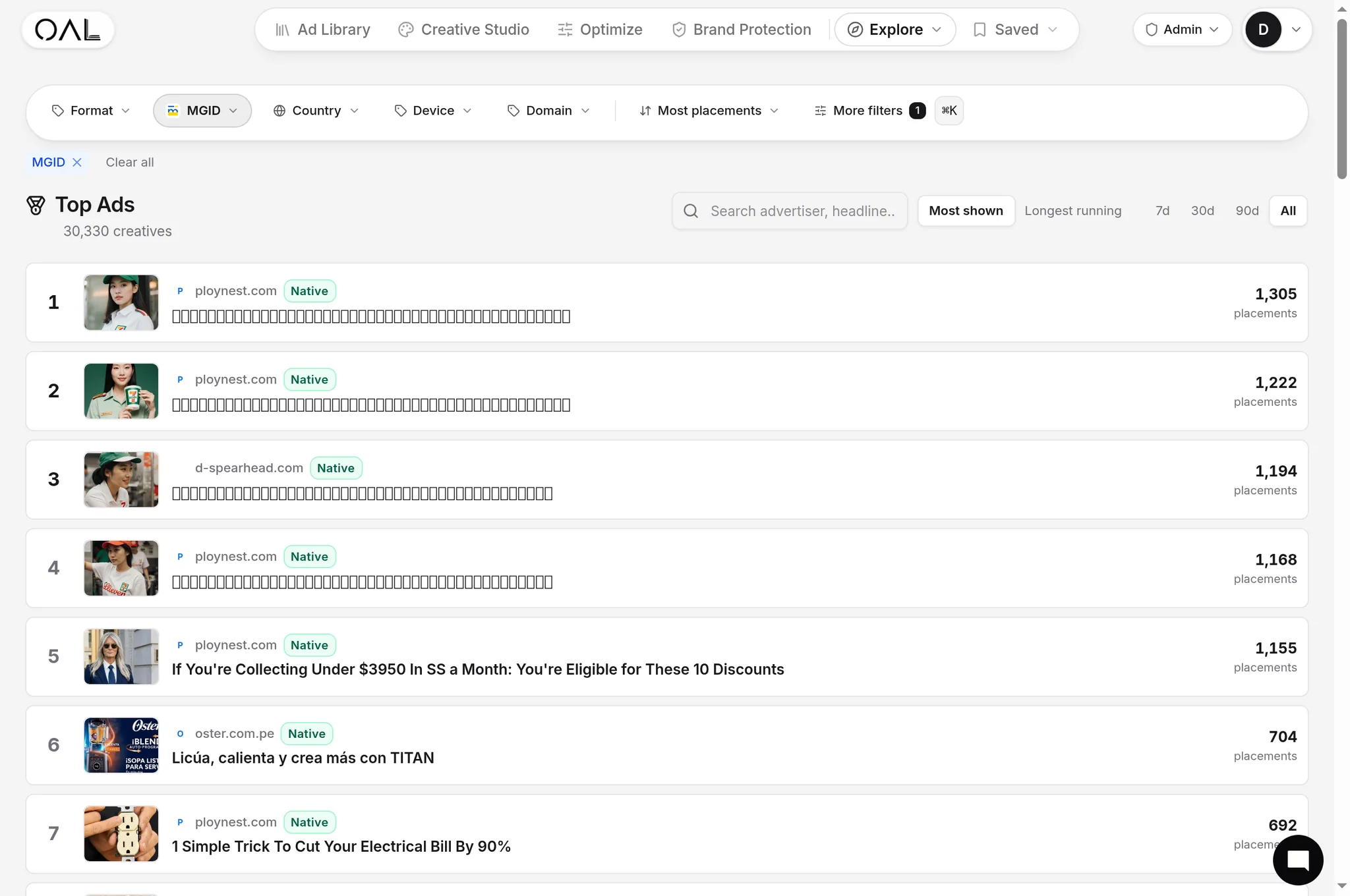Open the electrical outlet ad thumbnail
This screenshot has height=896, width=1350.
coord(121,833)
